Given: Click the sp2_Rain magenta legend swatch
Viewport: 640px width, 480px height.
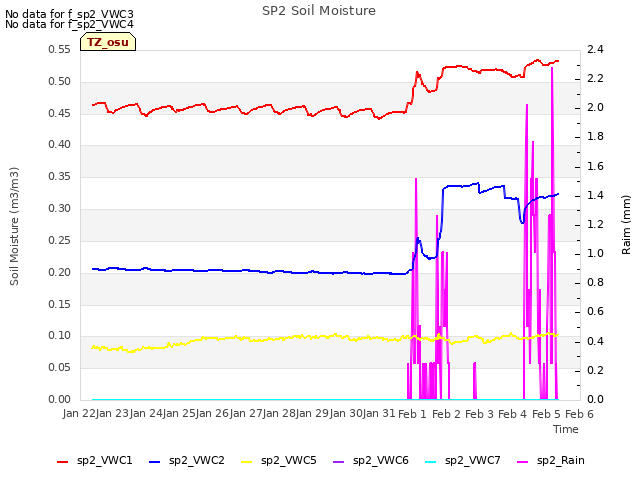Looking at the screenshot, I should (523, 462).
